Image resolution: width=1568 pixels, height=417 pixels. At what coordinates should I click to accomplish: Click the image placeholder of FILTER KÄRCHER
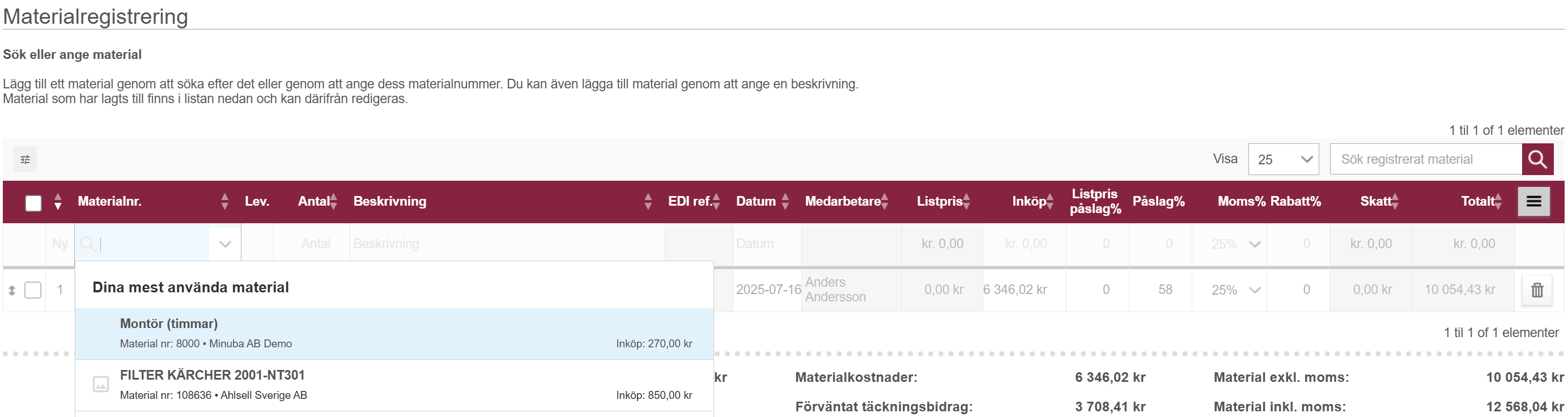(100, 385)
